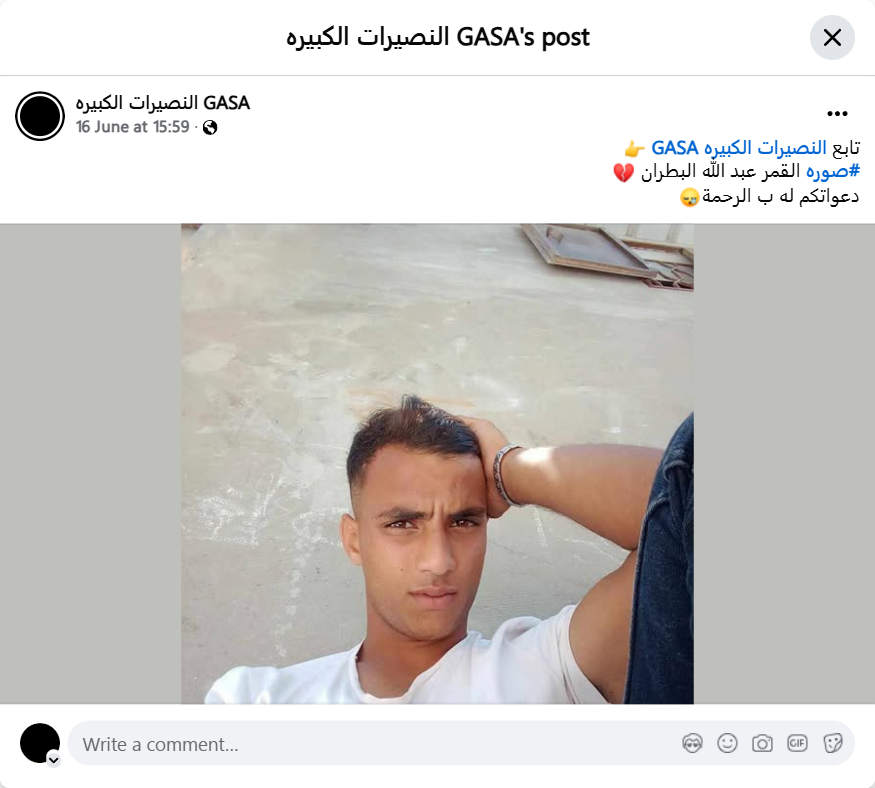Focus the Write a comment field
The image size is (875, 788).
point(461,743)
